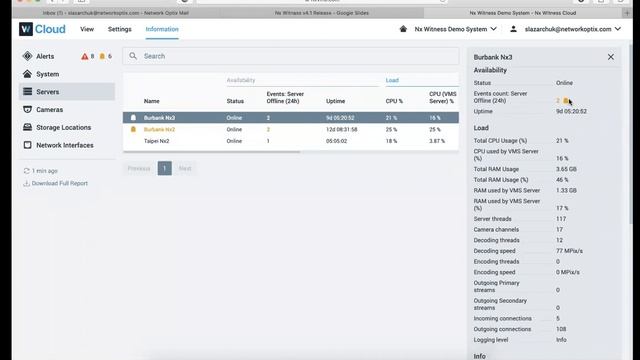
Task: Expand the Nx Witness Demo System dropdown
Action: 456,29
